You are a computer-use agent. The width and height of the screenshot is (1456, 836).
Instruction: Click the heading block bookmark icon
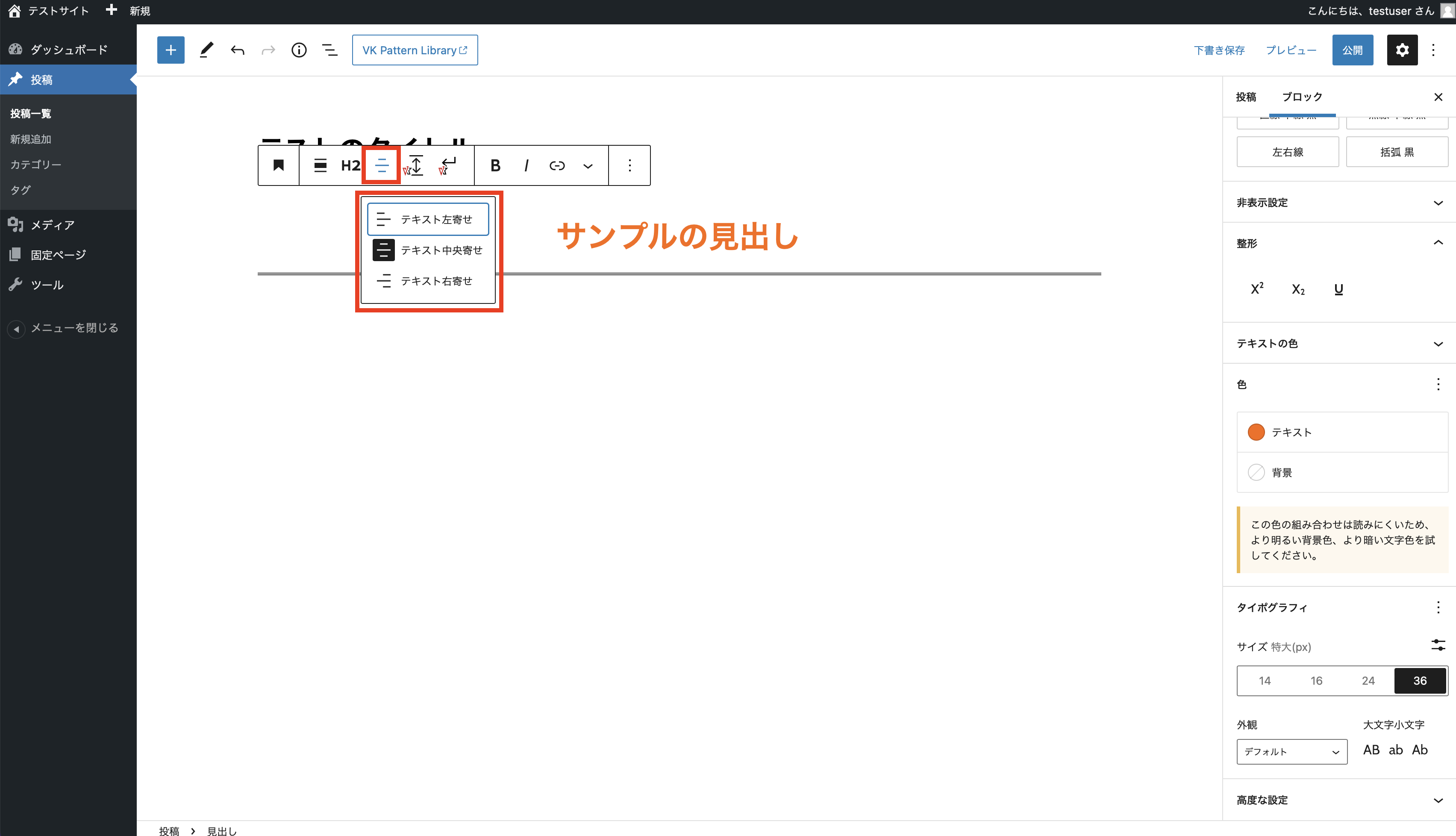(279, 165)
